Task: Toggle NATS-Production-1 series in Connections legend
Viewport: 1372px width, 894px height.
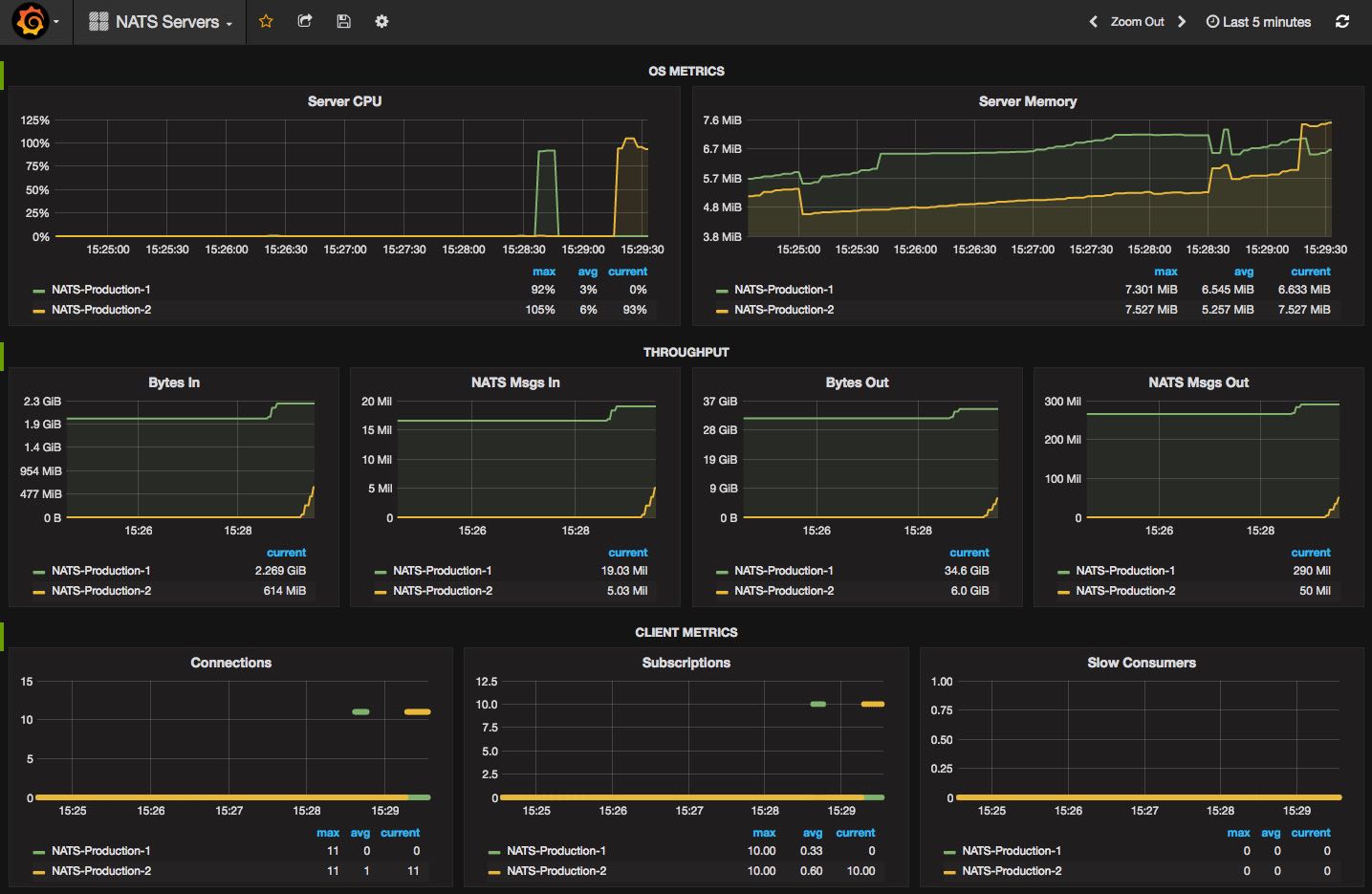Action: [100, 851]
